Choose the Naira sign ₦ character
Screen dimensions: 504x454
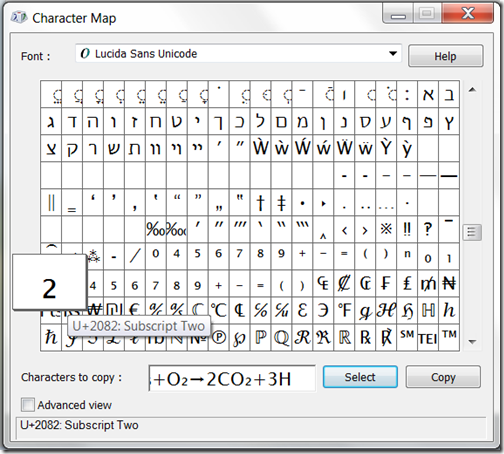click(449, 283)
